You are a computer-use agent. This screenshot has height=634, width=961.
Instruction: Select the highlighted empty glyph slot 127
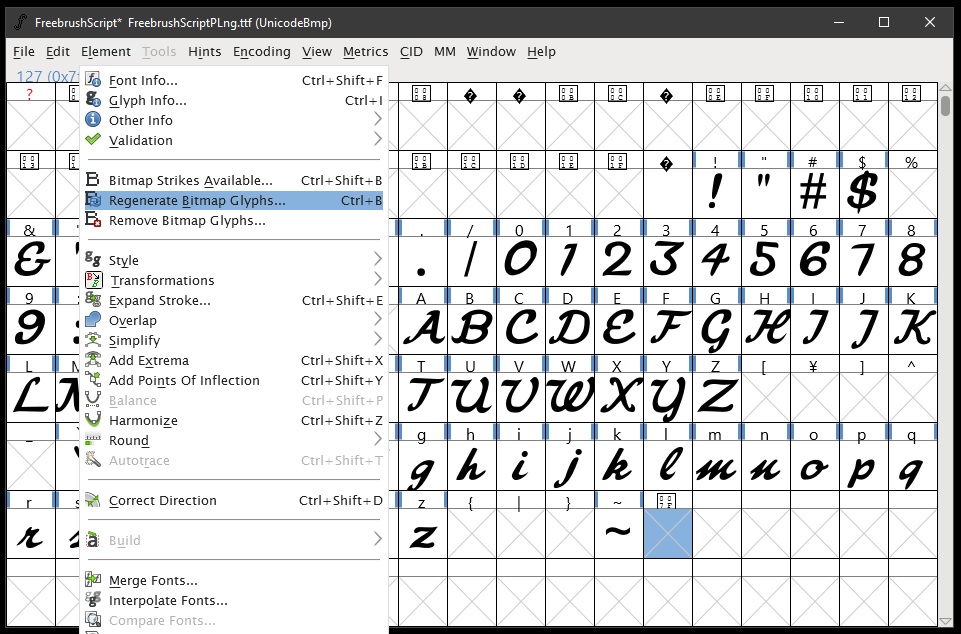667,533
